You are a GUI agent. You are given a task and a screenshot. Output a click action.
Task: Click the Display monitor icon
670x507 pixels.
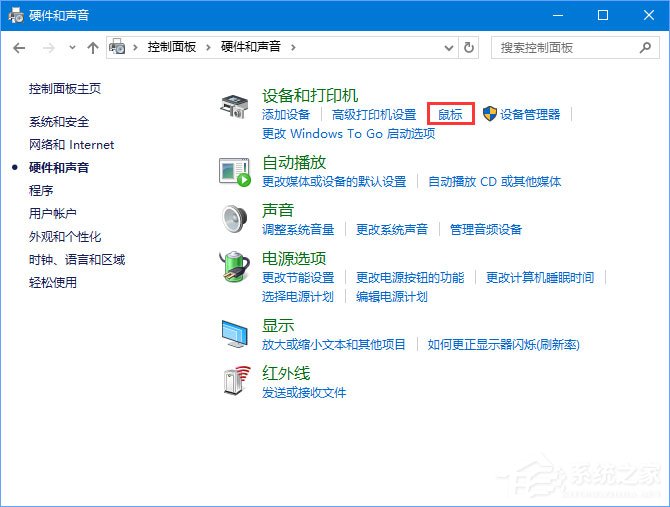pos(235,334)
